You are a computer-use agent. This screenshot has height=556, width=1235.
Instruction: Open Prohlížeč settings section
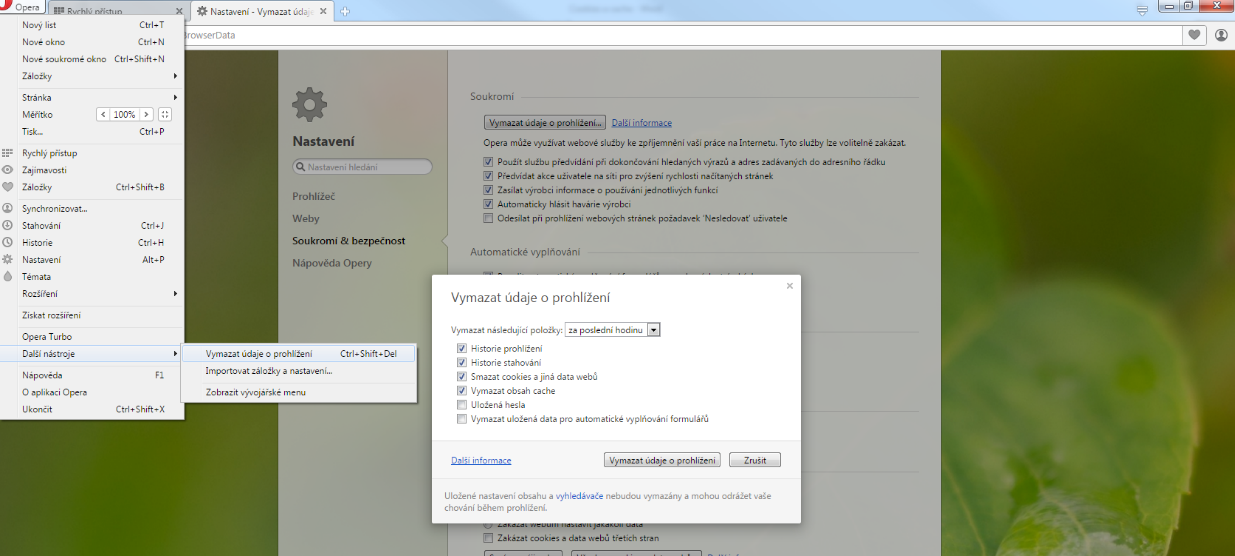coord(314,196)
